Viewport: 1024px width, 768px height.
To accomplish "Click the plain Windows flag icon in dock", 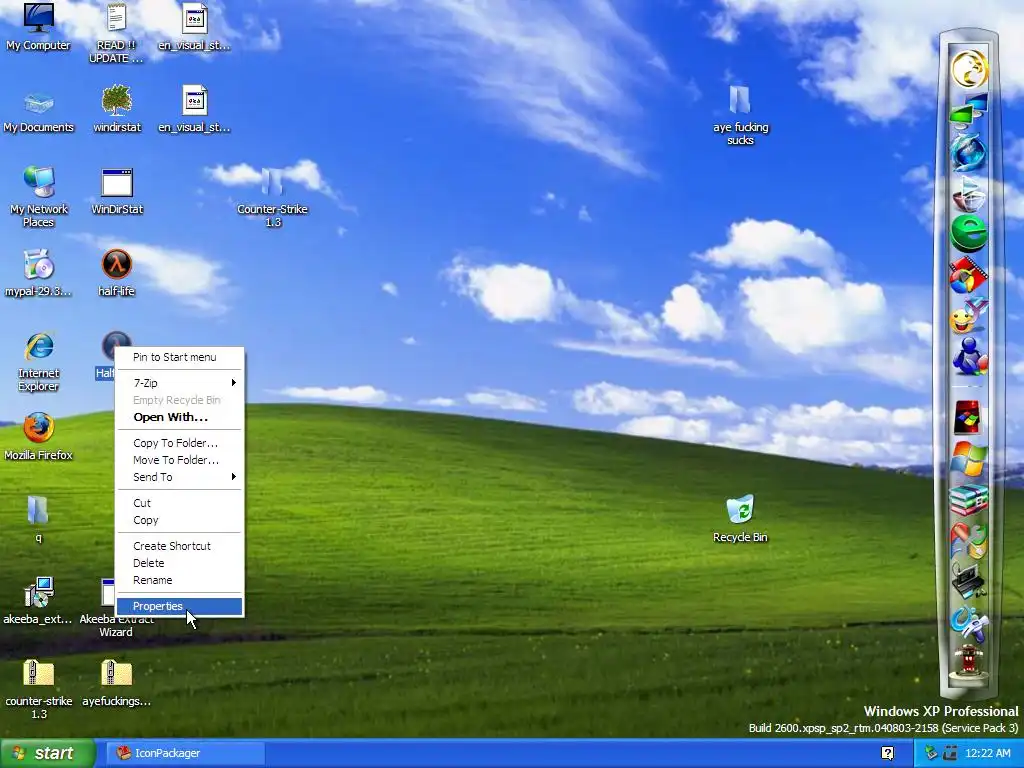I will 969,458.
